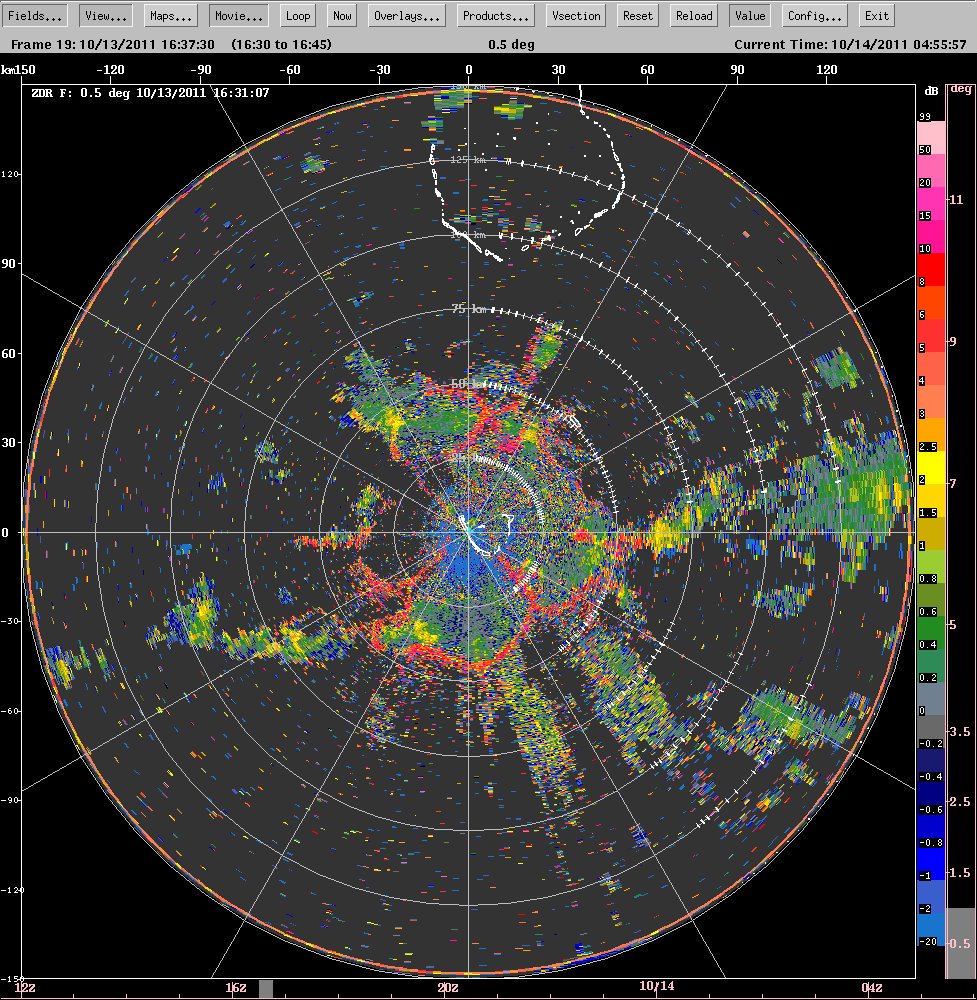Open the Movie... settings
Image resolution: width=977 pixels, height=1000 pixels.
point(239,16)
